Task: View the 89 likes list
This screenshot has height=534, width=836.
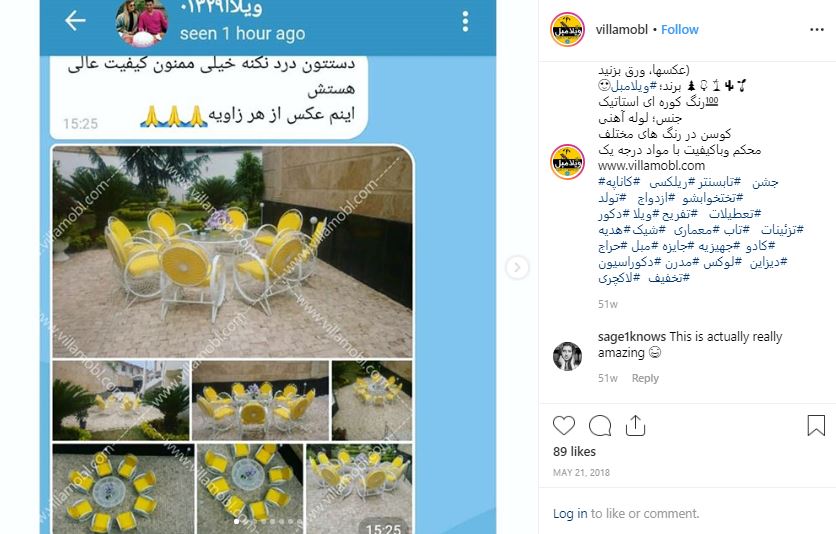Action: click(x=574, y=451)
